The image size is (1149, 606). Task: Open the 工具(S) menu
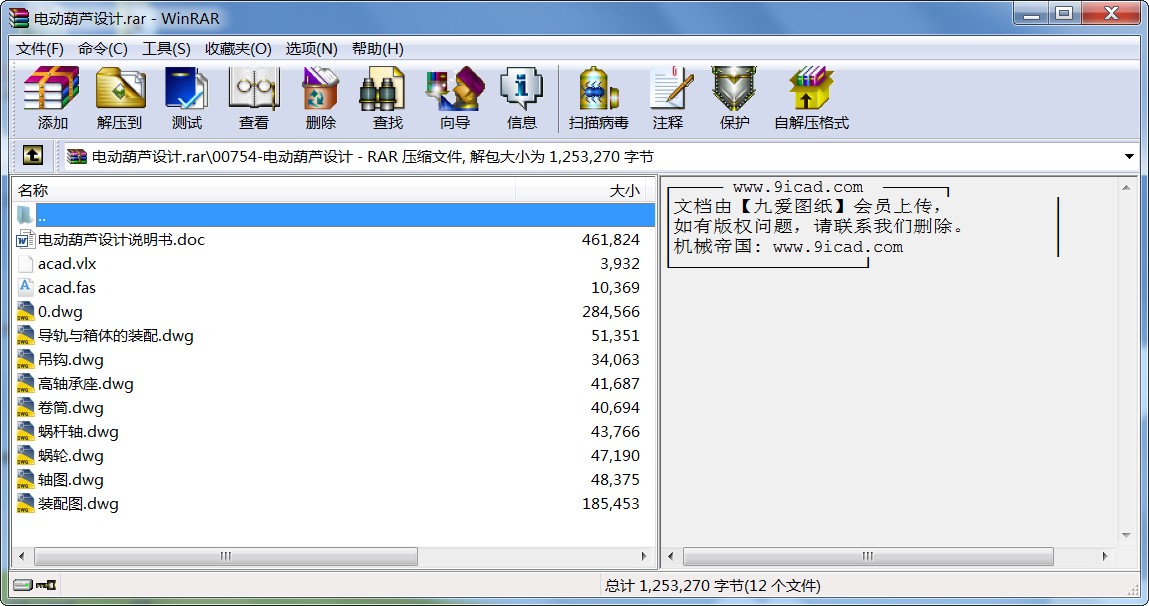166,48
